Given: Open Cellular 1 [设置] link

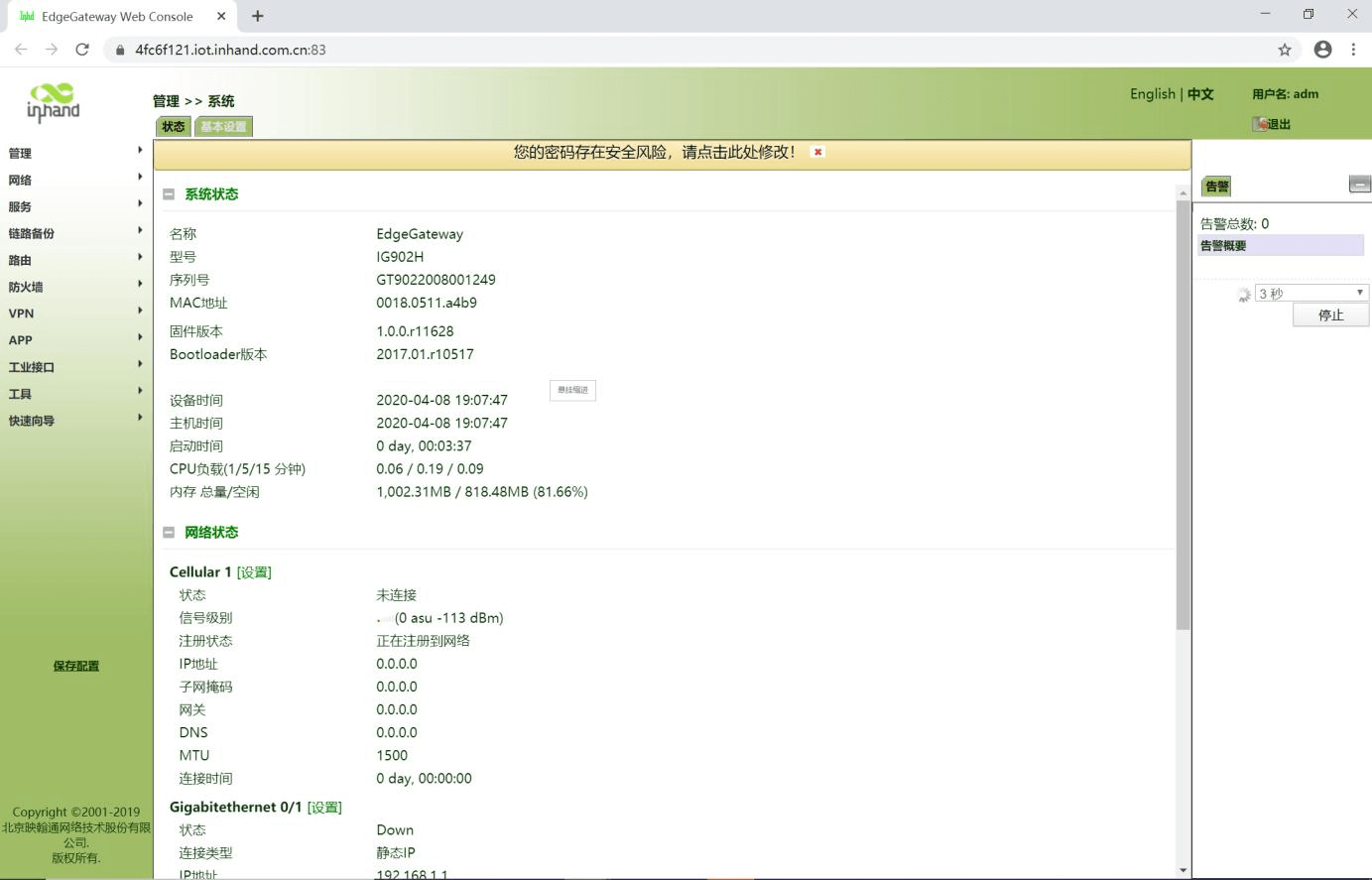Looking at the screenshot, I should 254,572.
